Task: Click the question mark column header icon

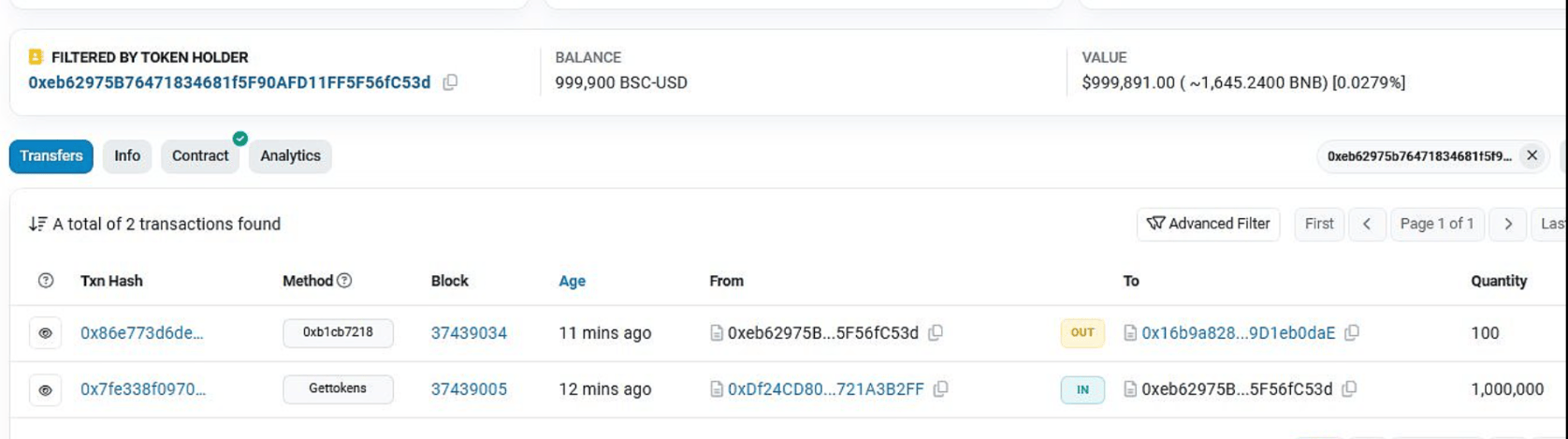Action: click(45, 281)
